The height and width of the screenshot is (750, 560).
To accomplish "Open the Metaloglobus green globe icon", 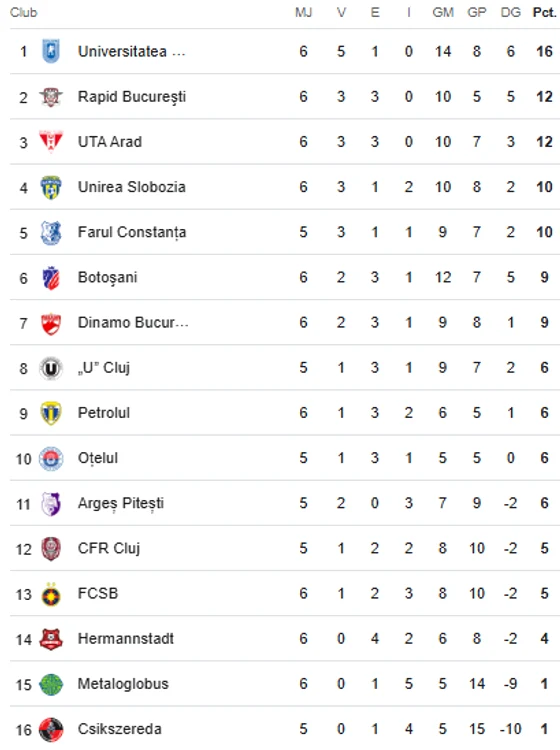I will tap(51, 684).
